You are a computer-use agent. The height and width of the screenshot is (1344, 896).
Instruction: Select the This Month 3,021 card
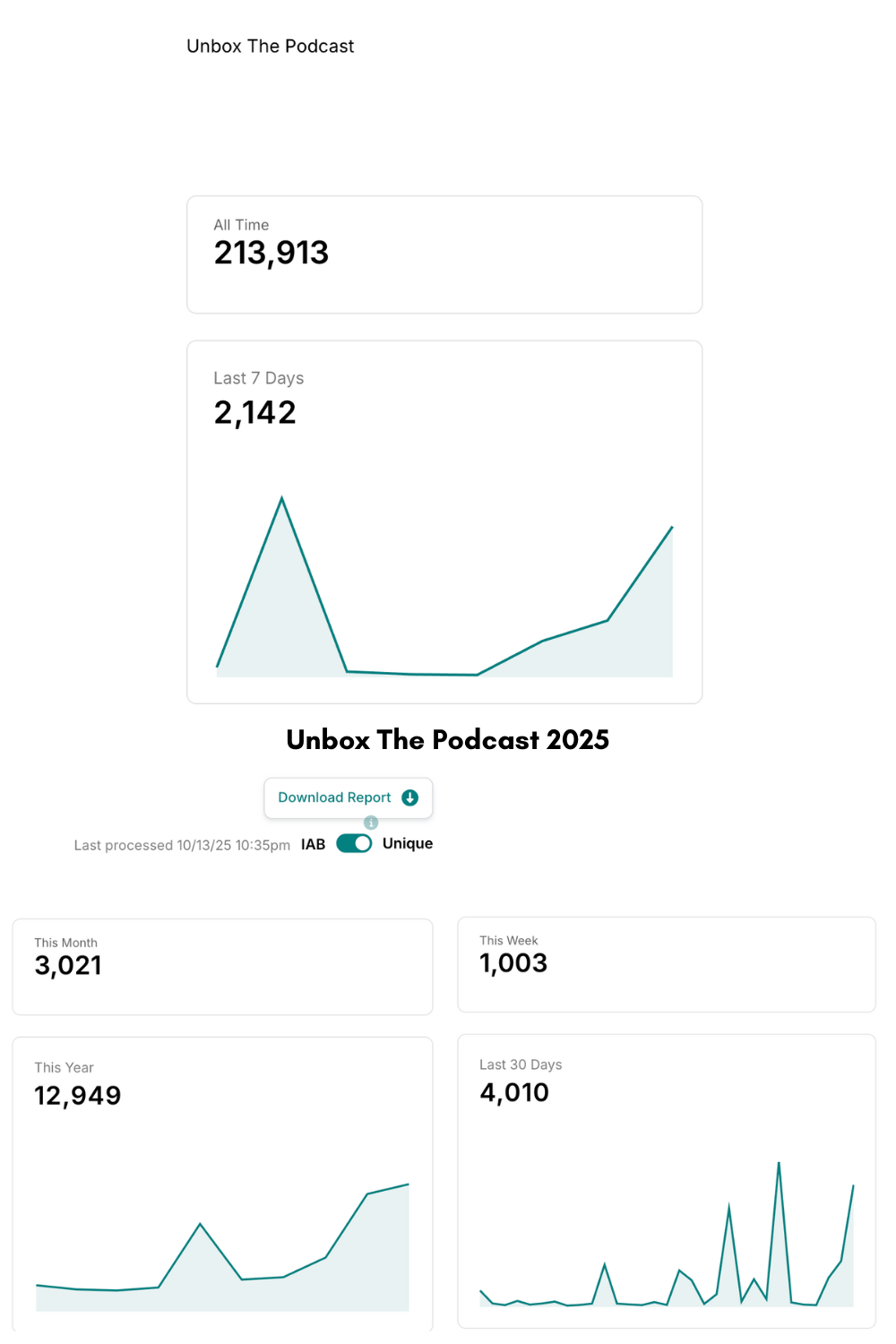click(222, 967)
